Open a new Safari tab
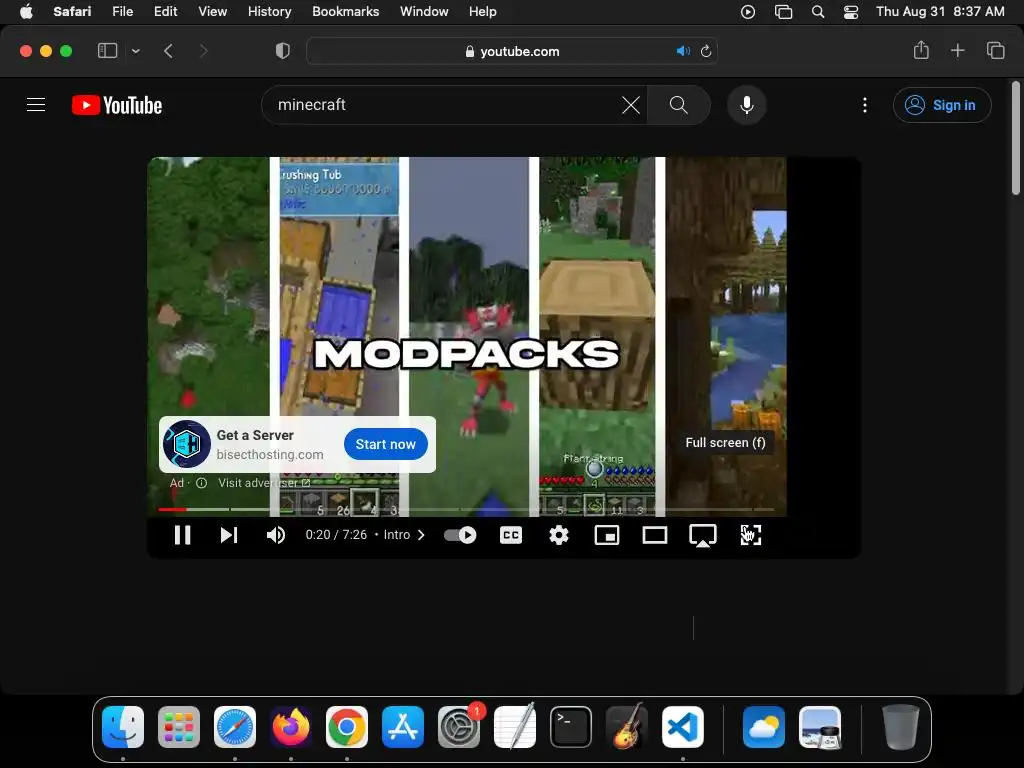The height and width of the screenshot is (768, 1024). (x=957, y=50)
